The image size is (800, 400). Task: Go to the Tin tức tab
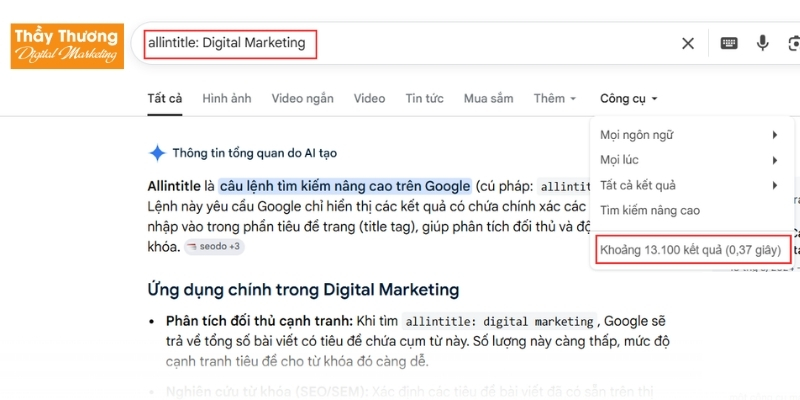click(x=424, y=98)
